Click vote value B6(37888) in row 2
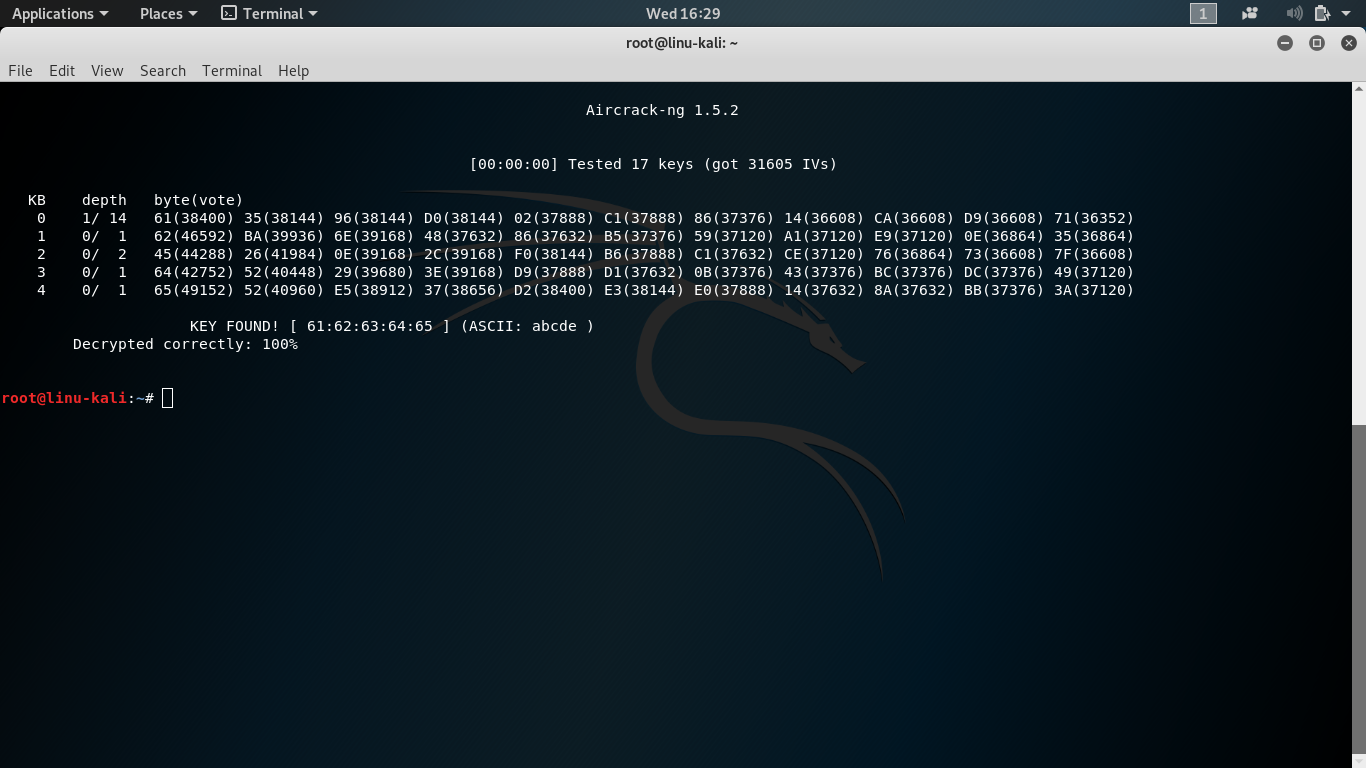The height and width of the screenshot is (768, 1366). [644, 254]
